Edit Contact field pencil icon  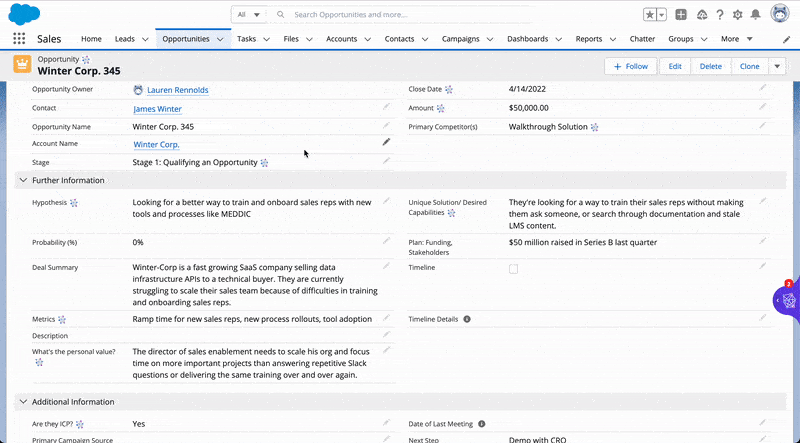386,107
